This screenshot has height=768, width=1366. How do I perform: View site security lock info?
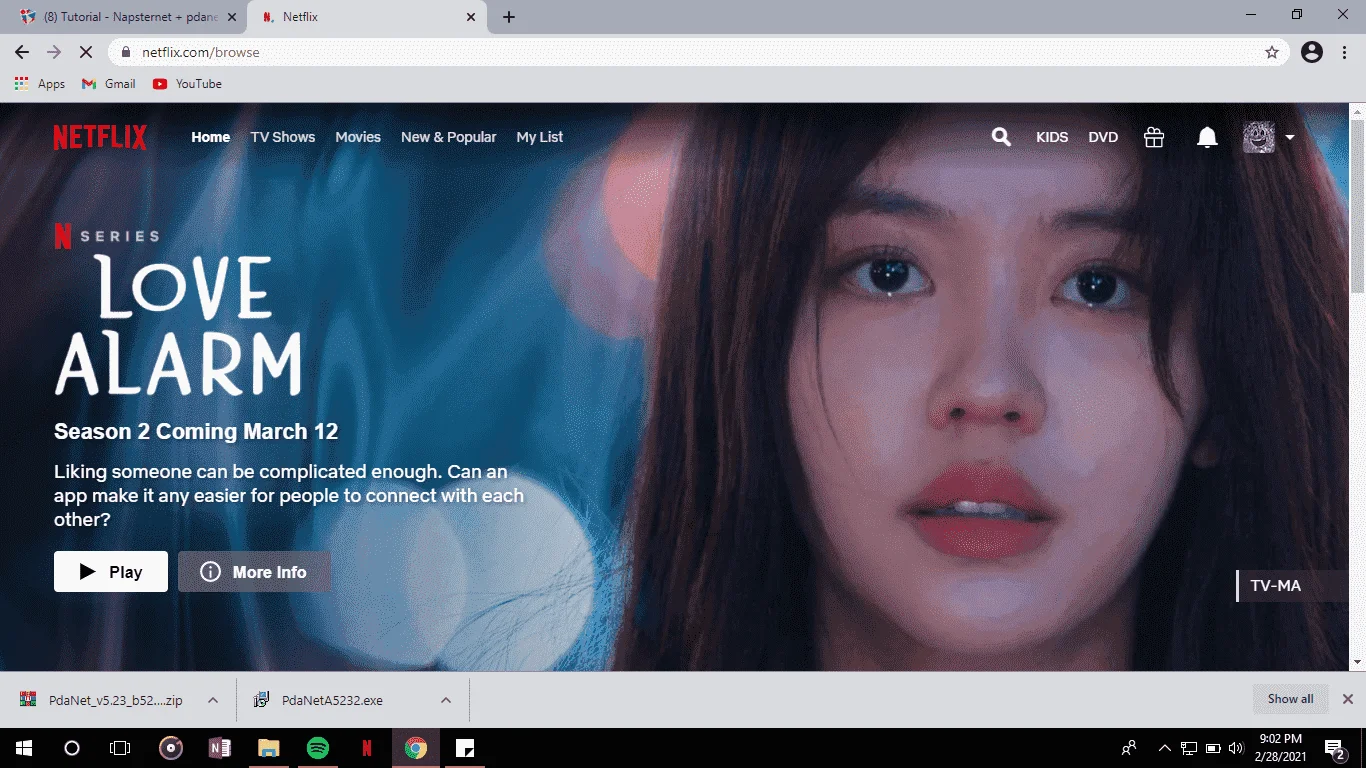pyautogui.click(x=126, y=52)
